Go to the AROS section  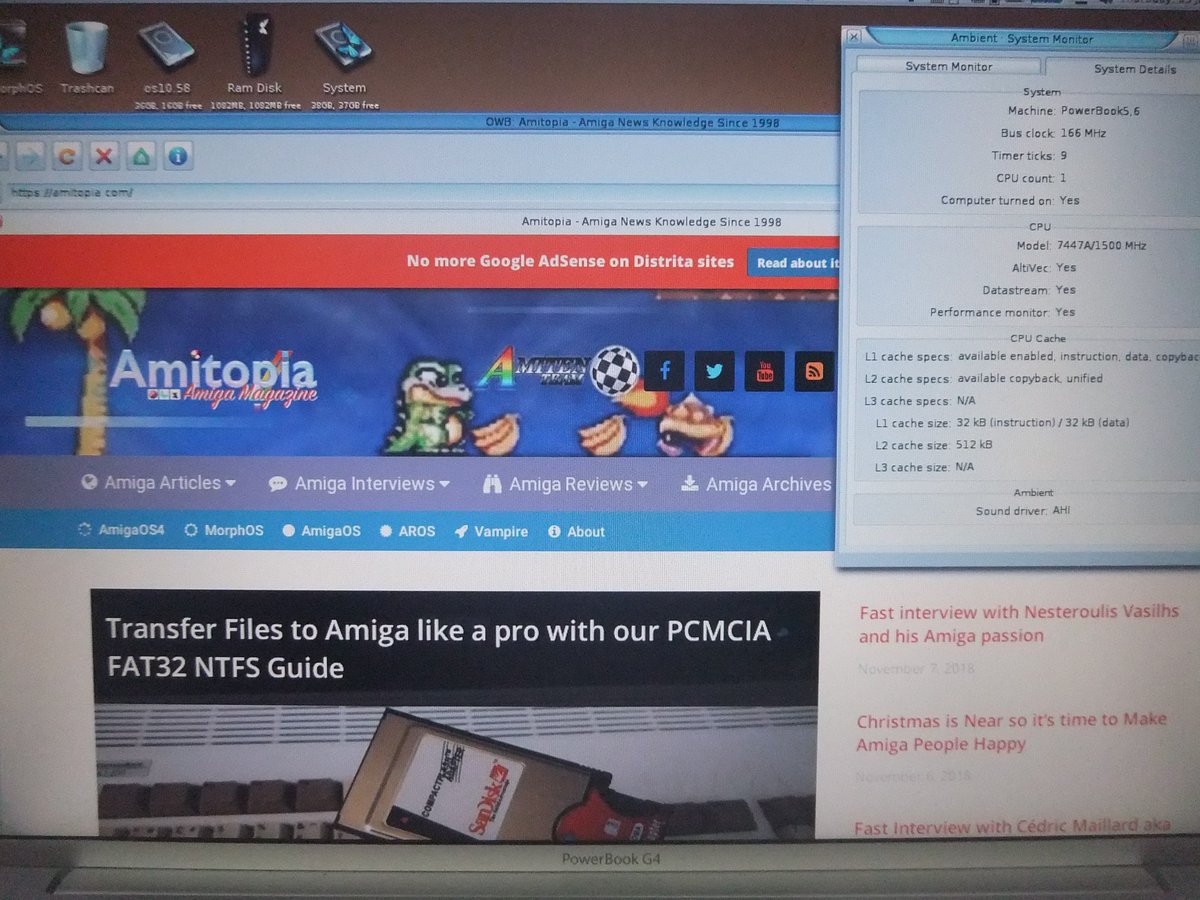407,531
